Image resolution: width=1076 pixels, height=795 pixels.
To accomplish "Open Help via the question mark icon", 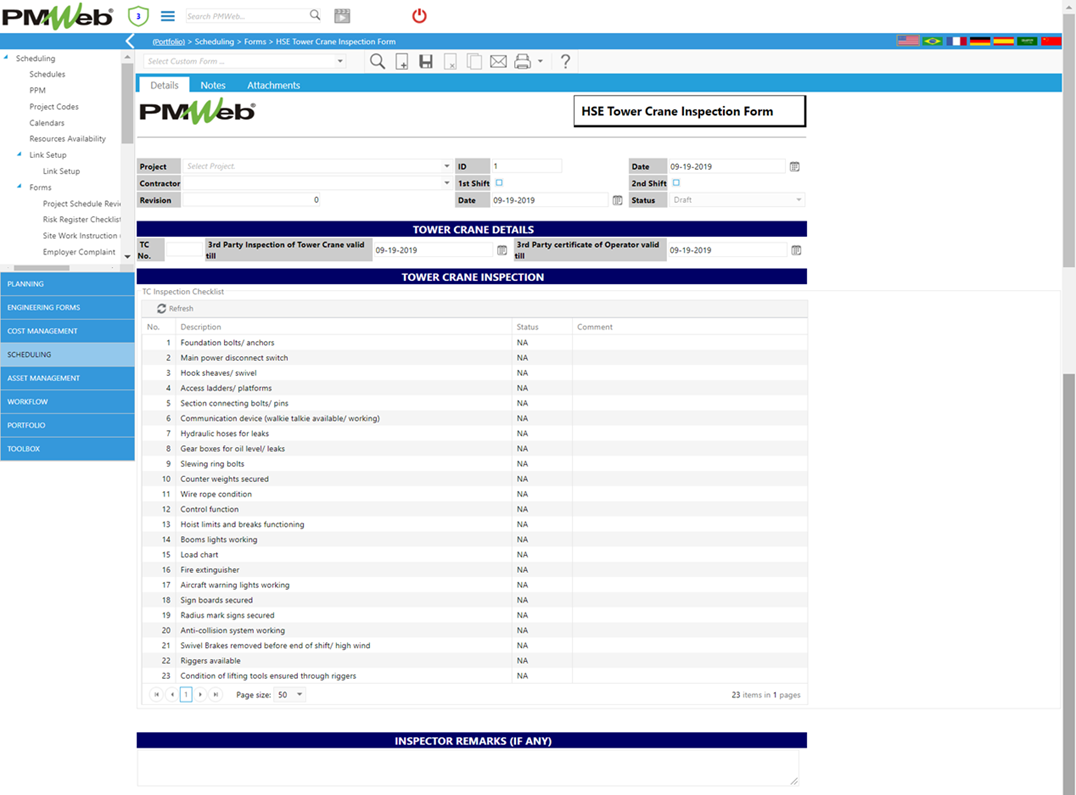I will [565, 62].
